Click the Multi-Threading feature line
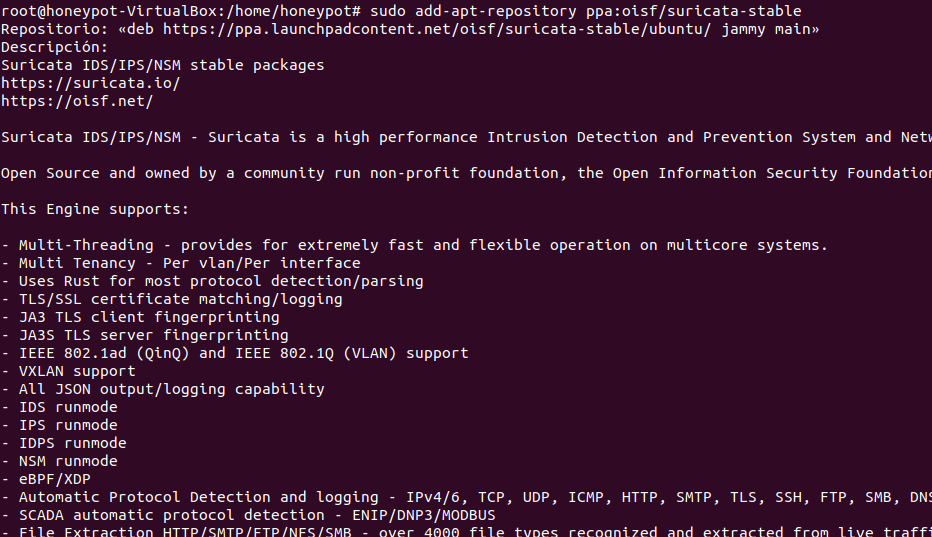Image resolution: width=932 pixels, height=537 pixels. pyautogui.click(x=414, y=245)
